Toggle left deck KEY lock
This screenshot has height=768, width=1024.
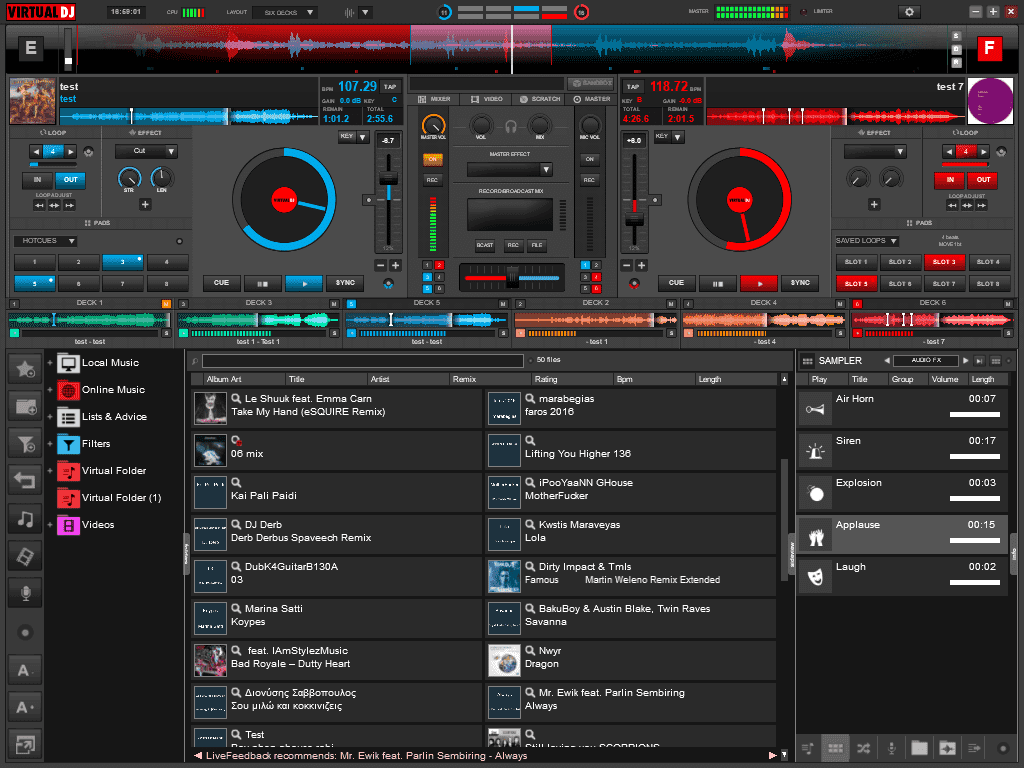click(x=347, y=136)
